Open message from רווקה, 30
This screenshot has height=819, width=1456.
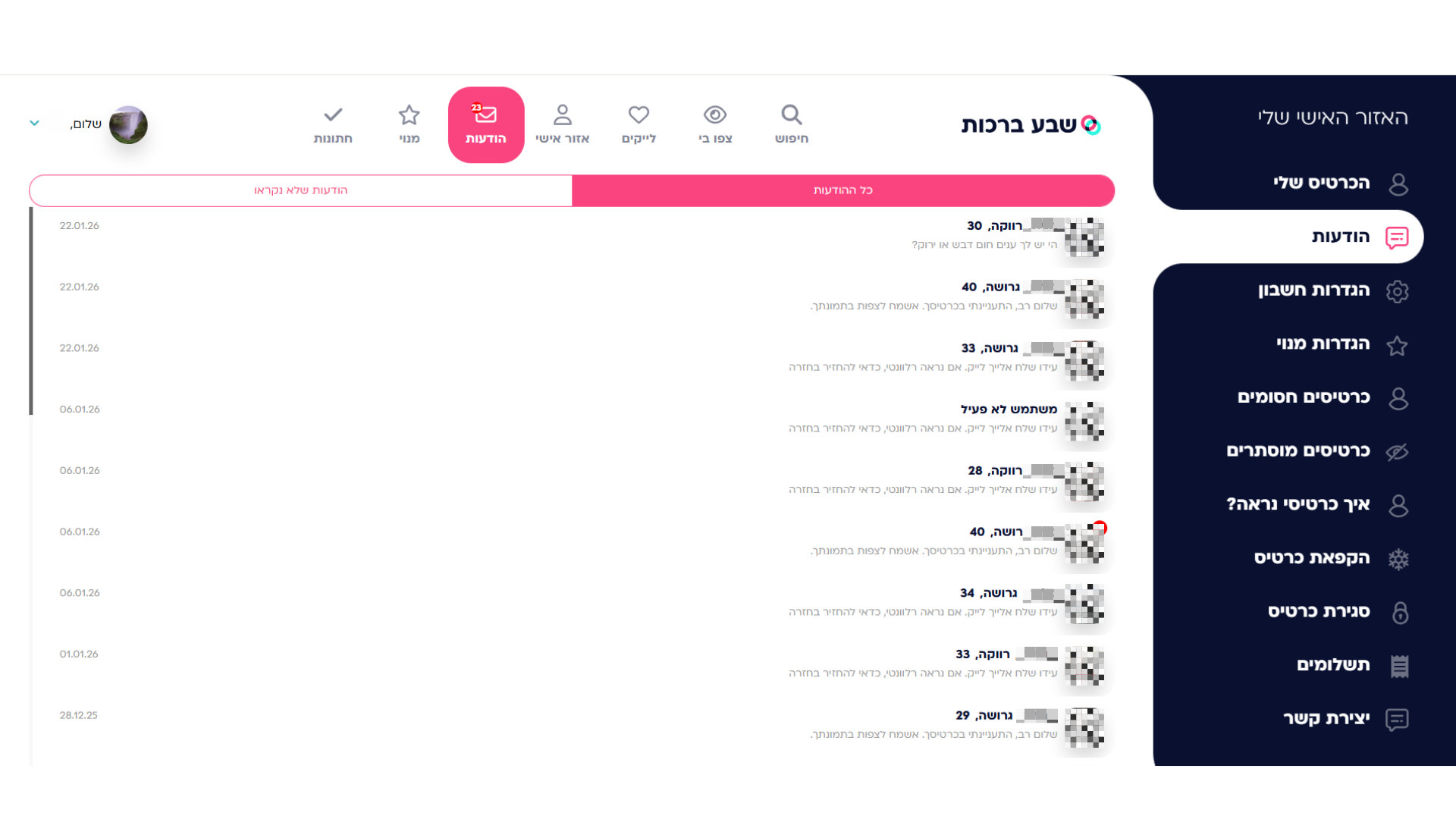pos(573,237)
